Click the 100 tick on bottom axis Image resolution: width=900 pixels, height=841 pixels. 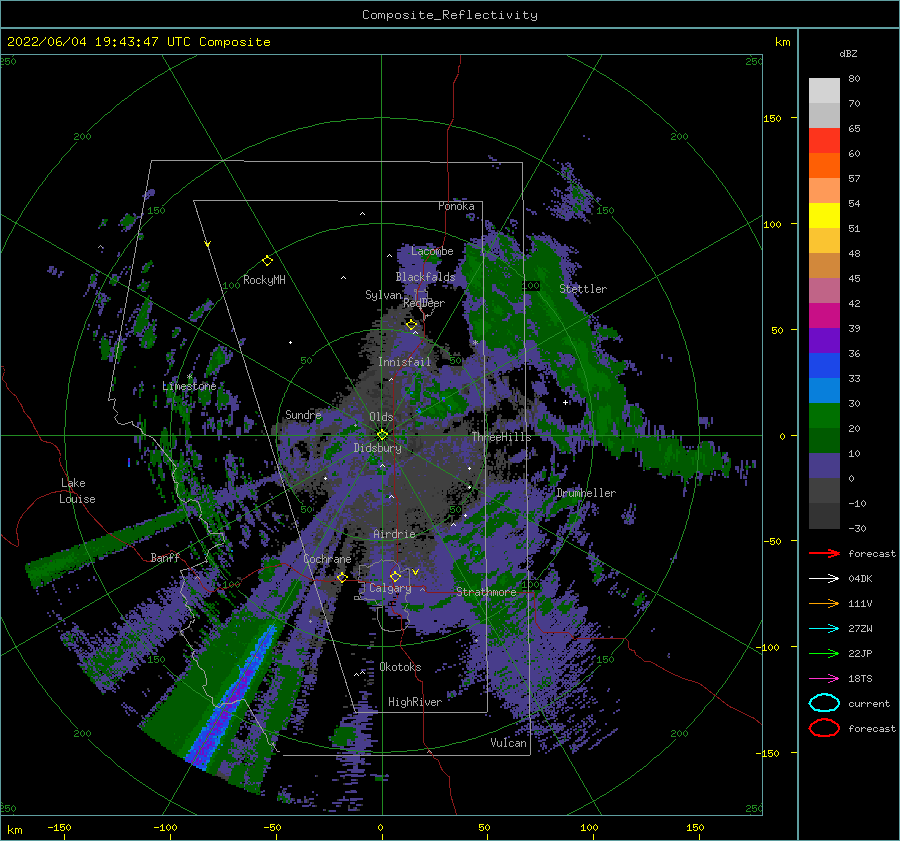point(589,827)
